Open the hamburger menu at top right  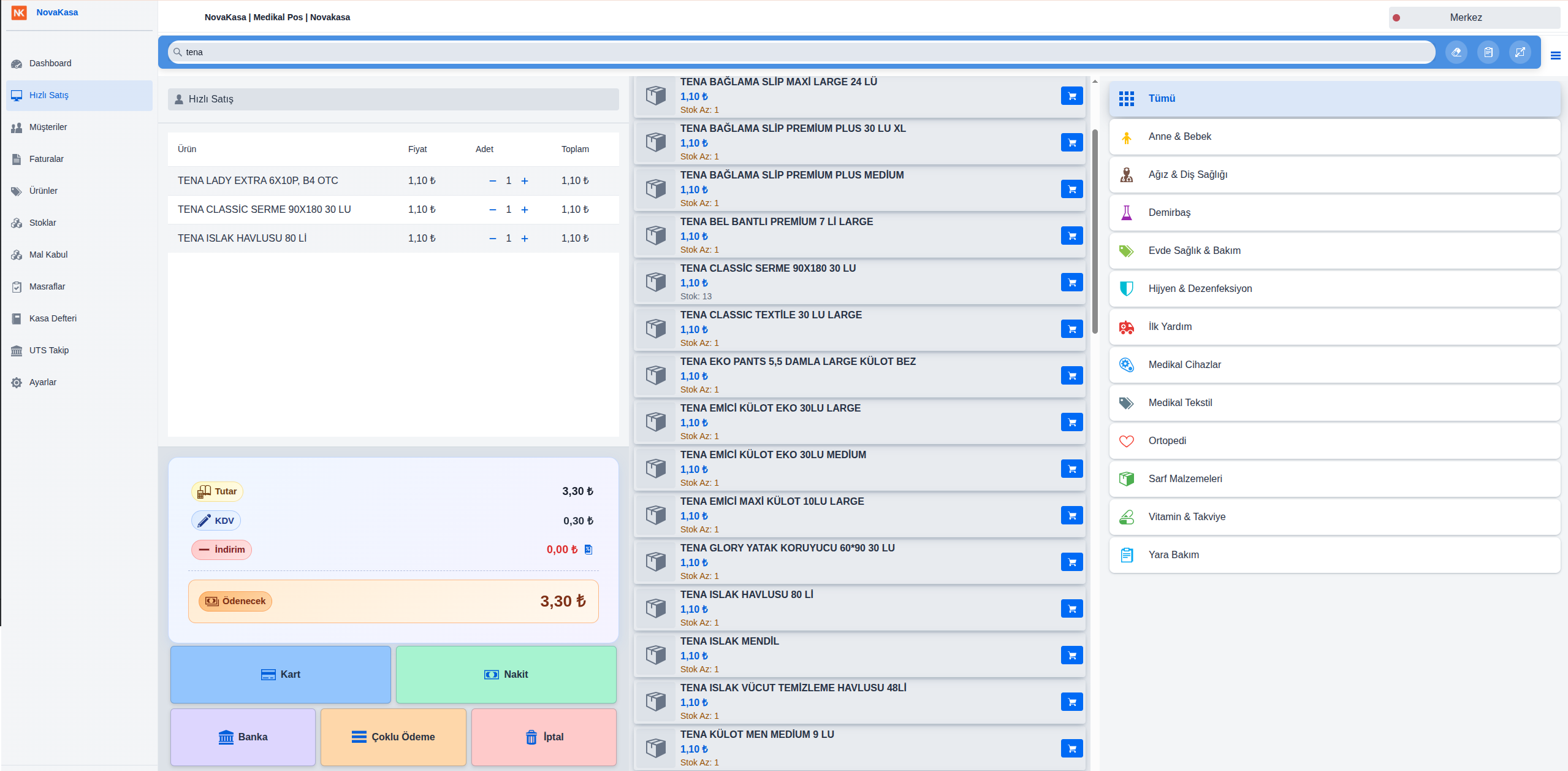(x=1555, y=56)
